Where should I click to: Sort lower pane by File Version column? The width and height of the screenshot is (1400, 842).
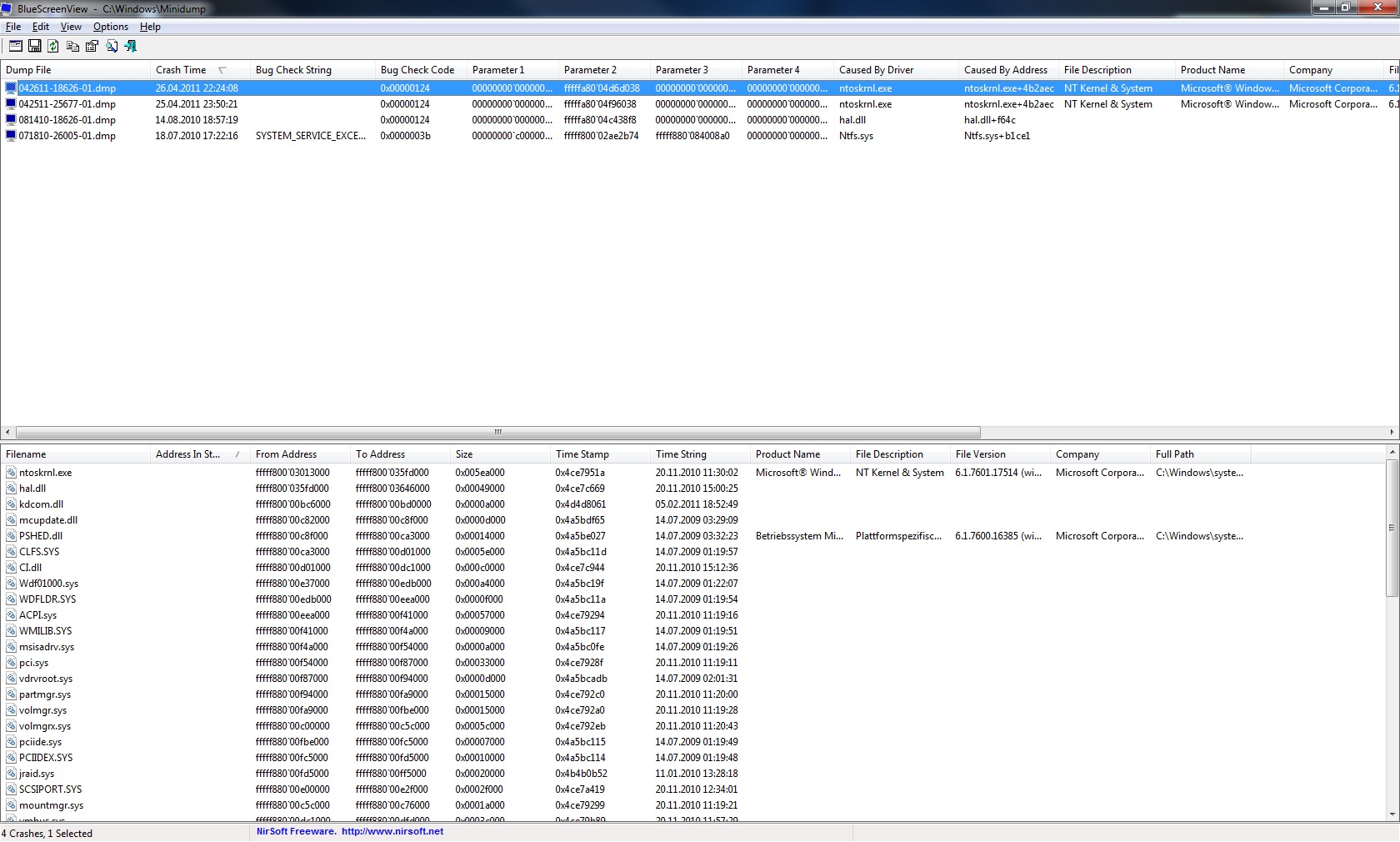click(x=1000, y=454)
